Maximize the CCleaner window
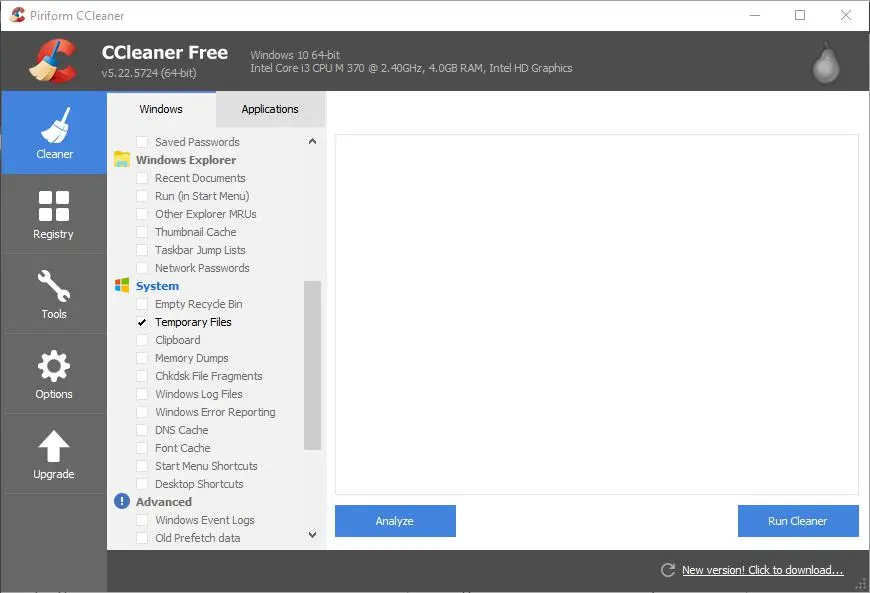 [800, 15]
